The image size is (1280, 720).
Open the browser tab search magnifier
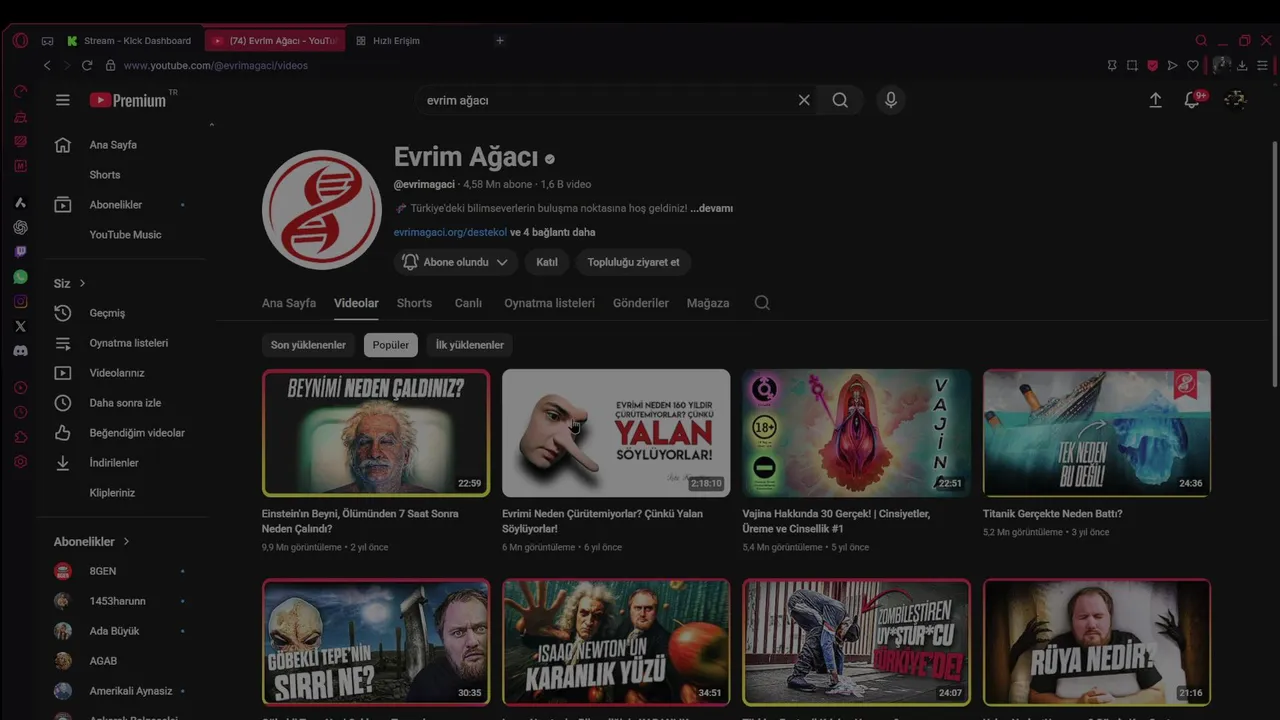point(1201,41)
